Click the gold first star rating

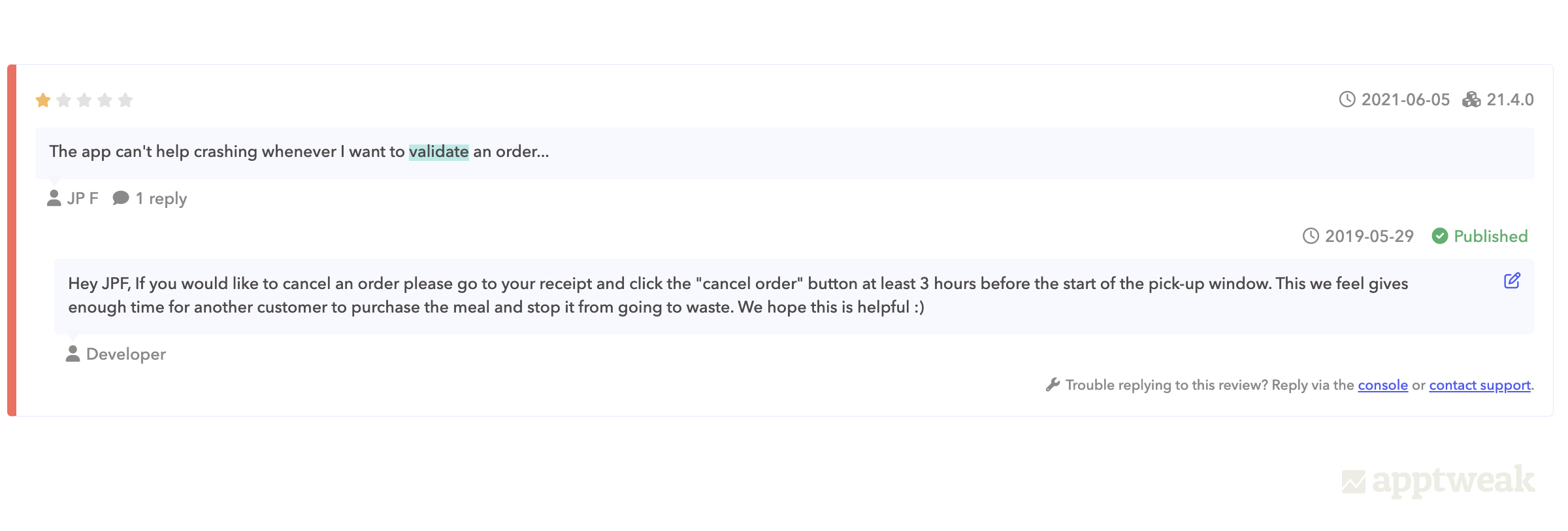pyautogui.click(x=43, y=100)
